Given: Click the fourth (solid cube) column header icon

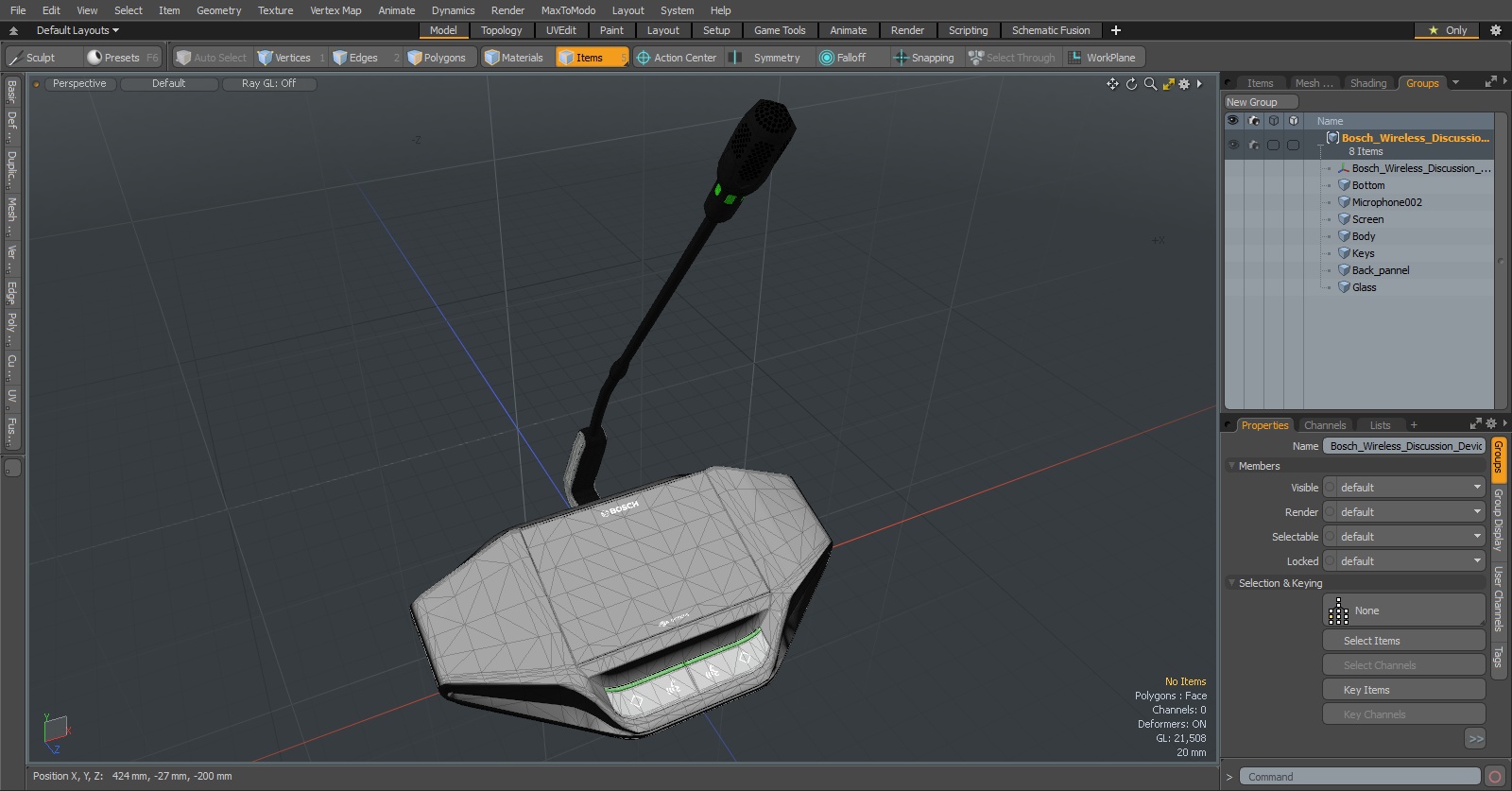Looking at the screenshot, I should coord(1294,121).
